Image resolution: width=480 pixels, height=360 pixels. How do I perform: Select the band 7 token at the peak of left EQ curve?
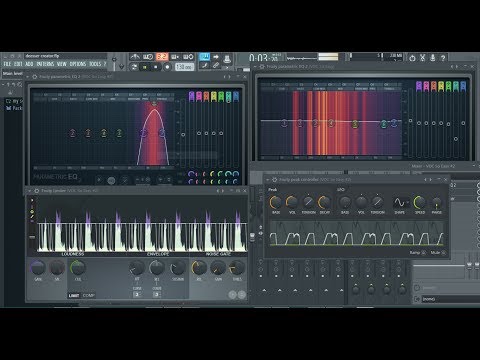point(154,104)
